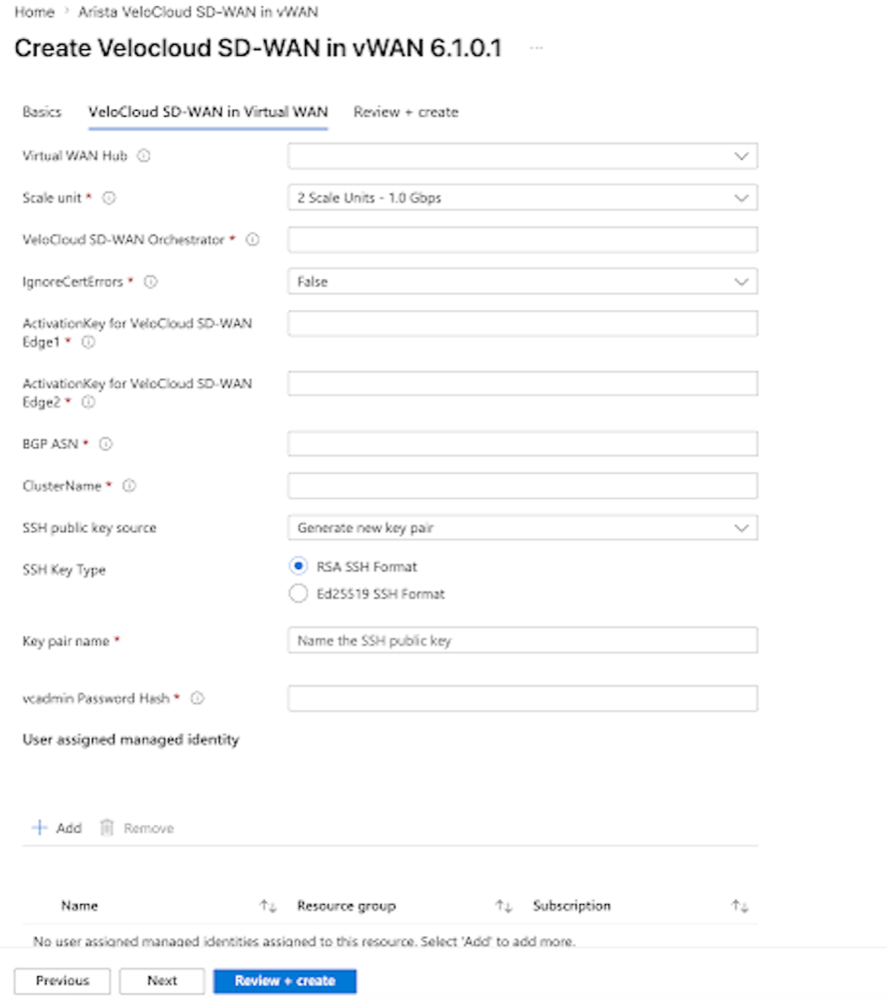Click the Resource group column header text

tap(347, 905)
